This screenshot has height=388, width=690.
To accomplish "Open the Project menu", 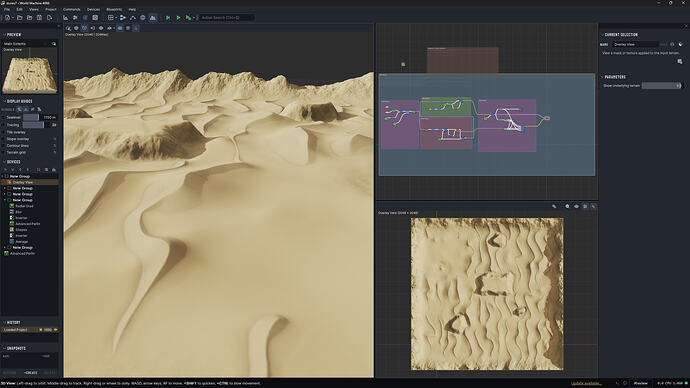I will [51, 9].
